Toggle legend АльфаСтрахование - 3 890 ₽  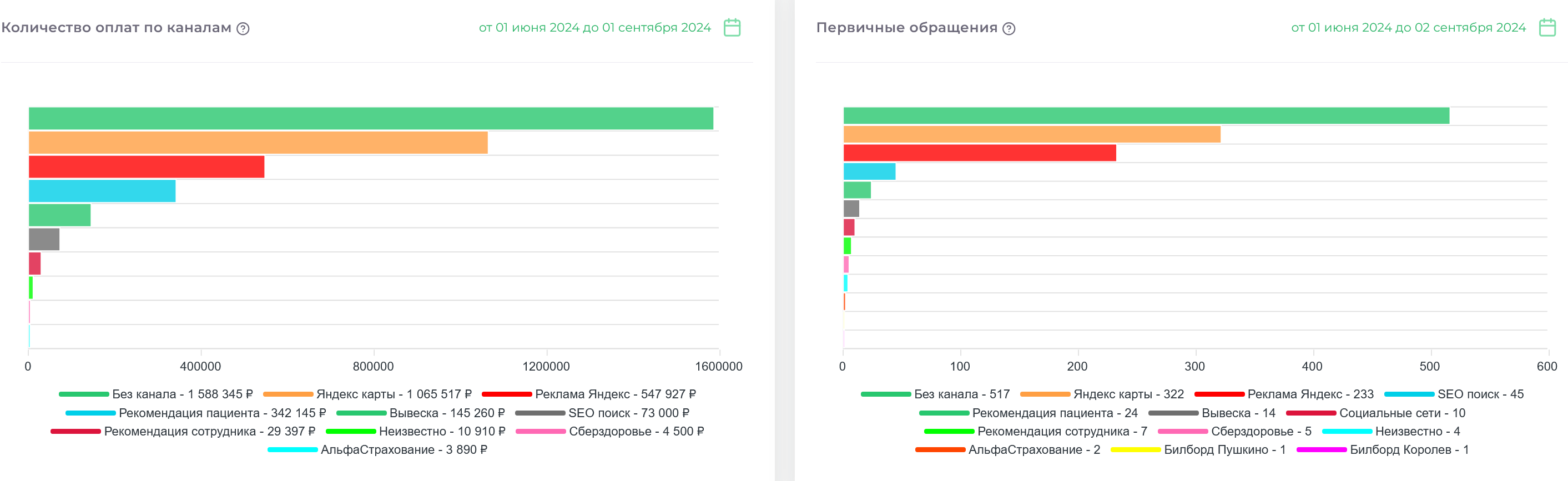[x=377, y=449]
